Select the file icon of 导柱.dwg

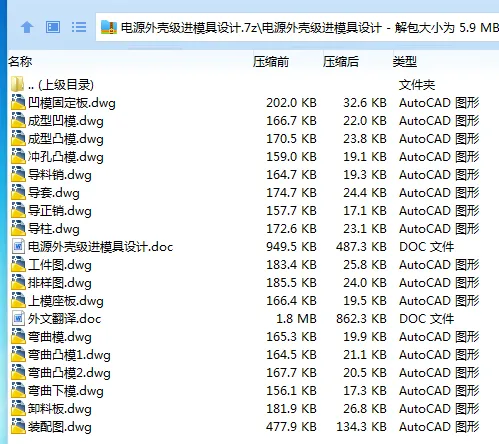click(x=18, y=228)
